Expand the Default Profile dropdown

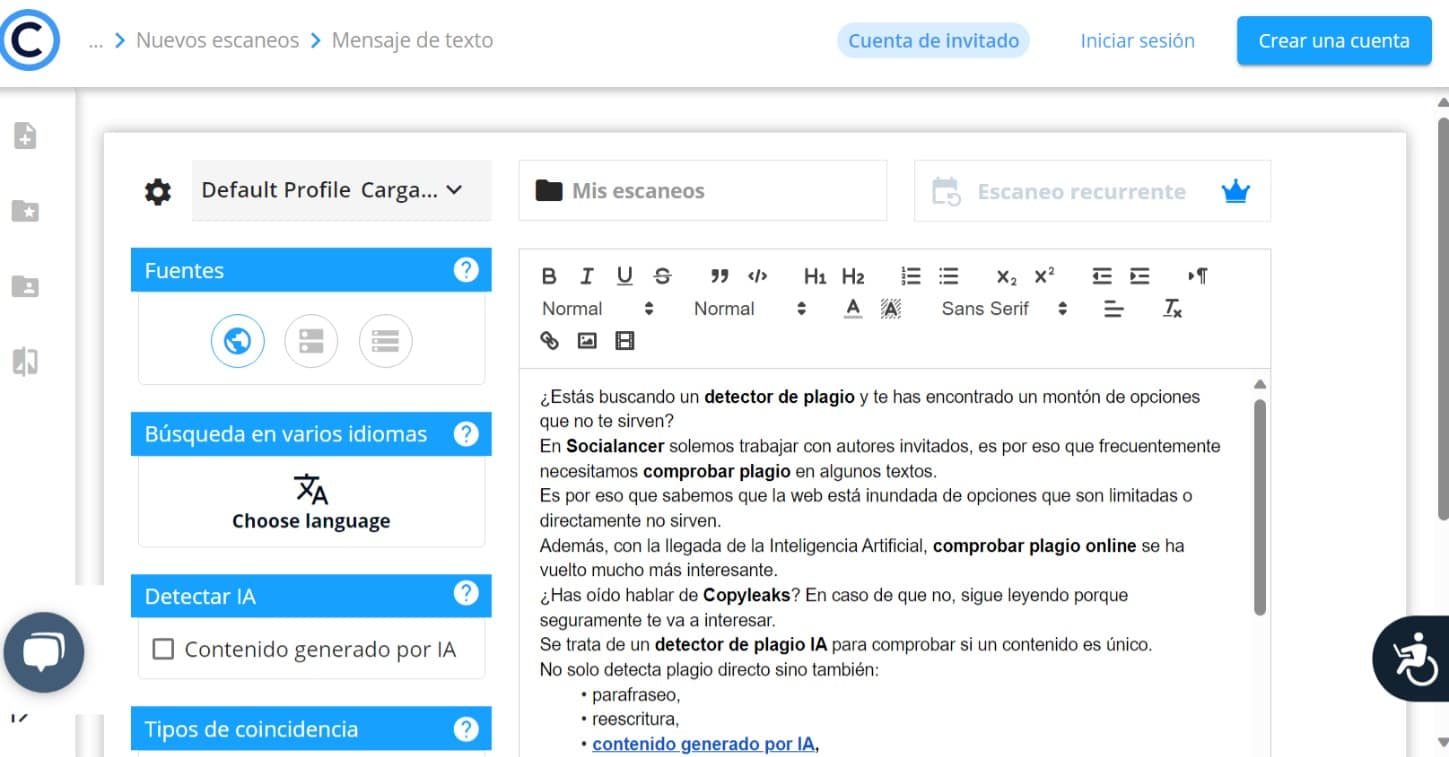(341, 190)
